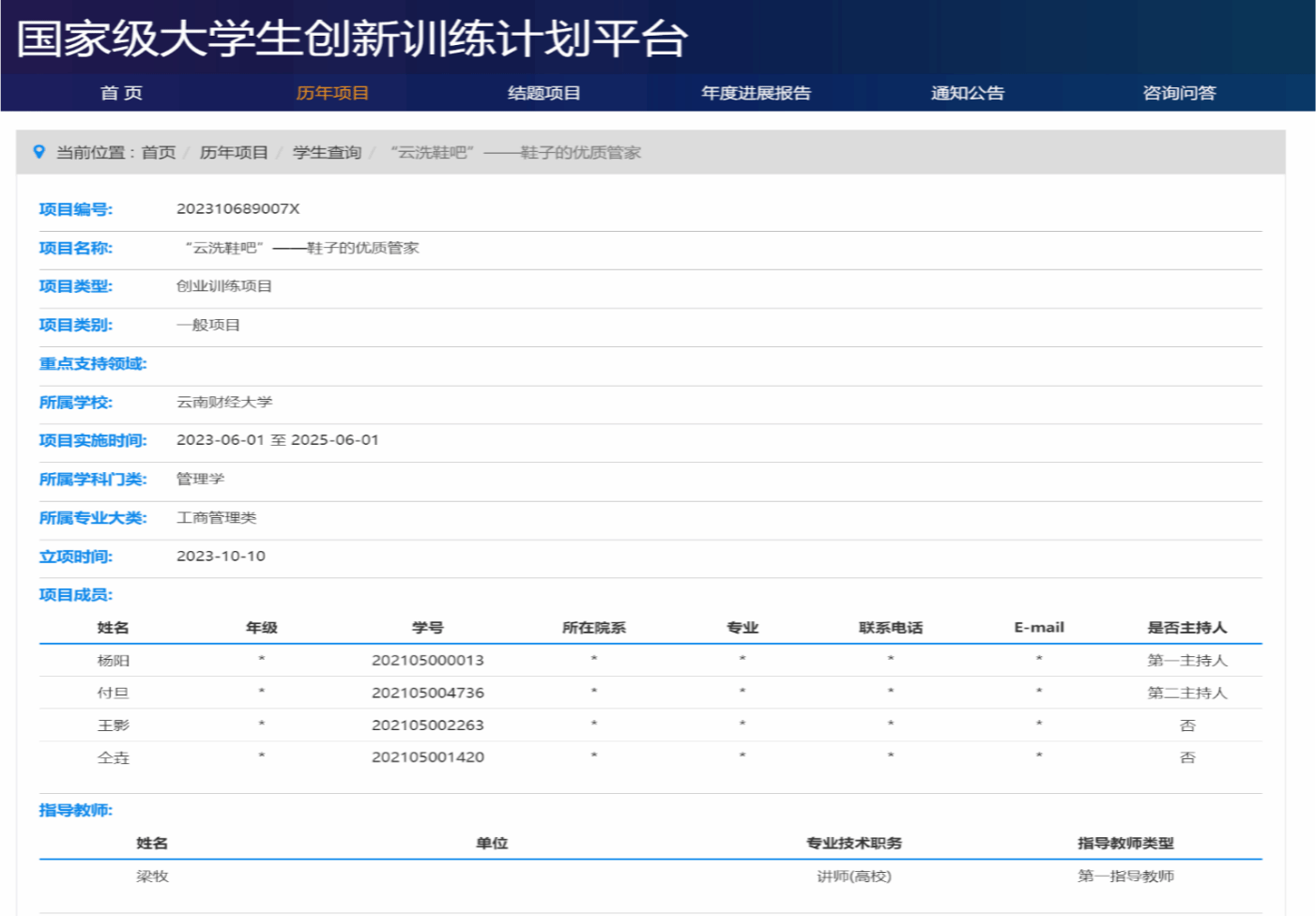Select 历年项目 in the navigation bar
Image resolution: width=1316 pixels, height=916 pixels.
pyautogui.click(x=332, y=93)
